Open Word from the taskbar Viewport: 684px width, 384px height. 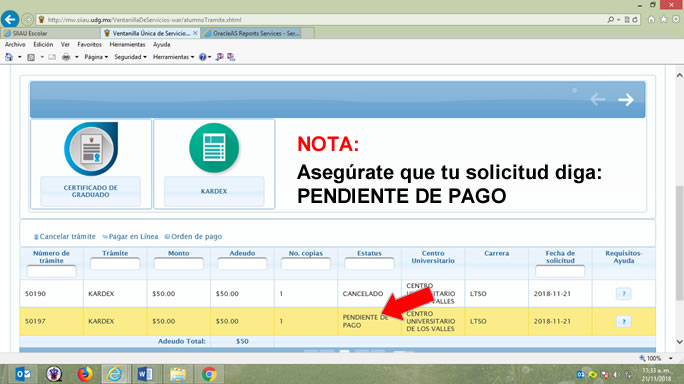pyautogui.click(x=145, y=374)
